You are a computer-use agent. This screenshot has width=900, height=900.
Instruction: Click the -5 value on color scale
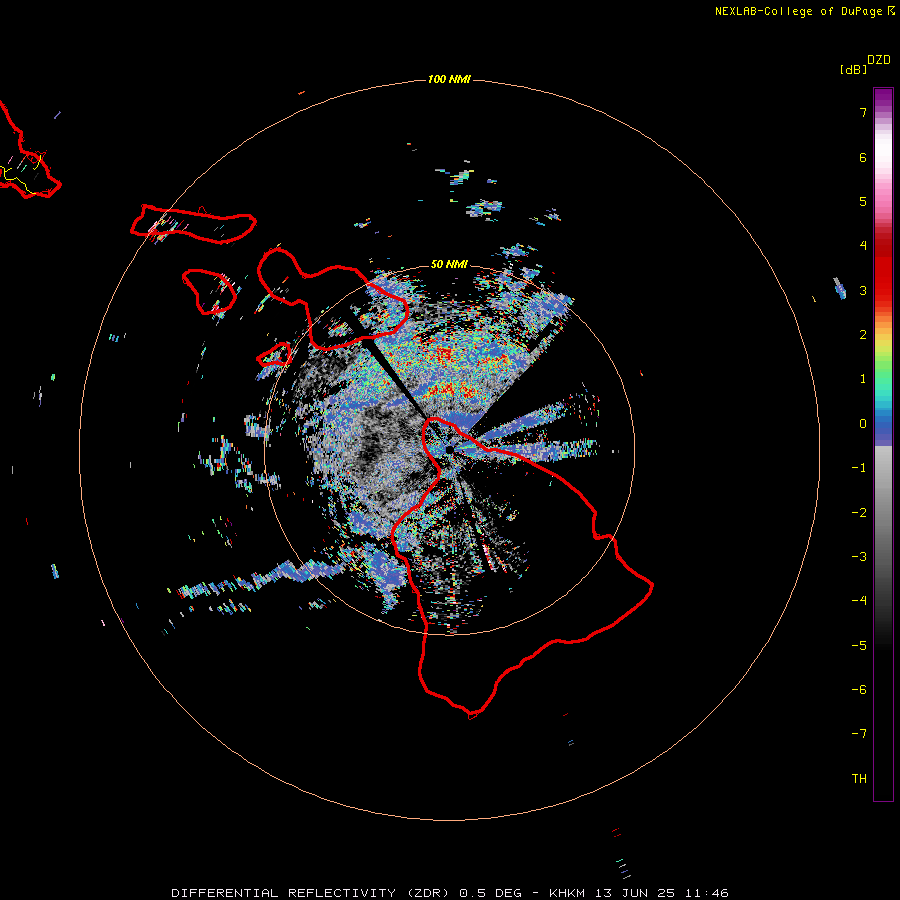[859, 646]
